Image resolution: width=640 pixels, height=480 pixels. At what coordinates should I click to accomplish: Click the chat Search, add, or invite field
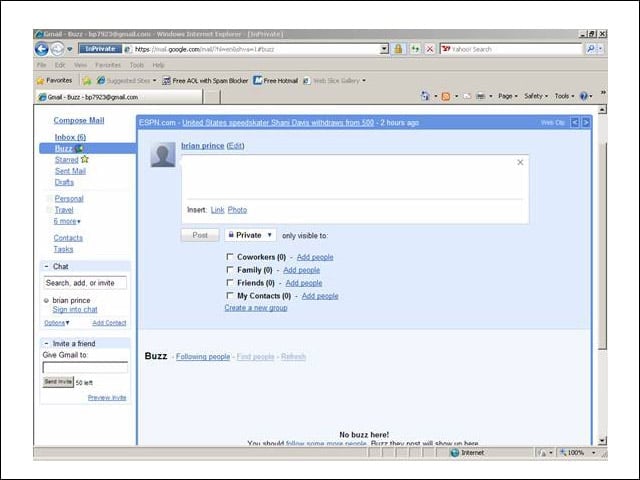[x=85, y=283]
